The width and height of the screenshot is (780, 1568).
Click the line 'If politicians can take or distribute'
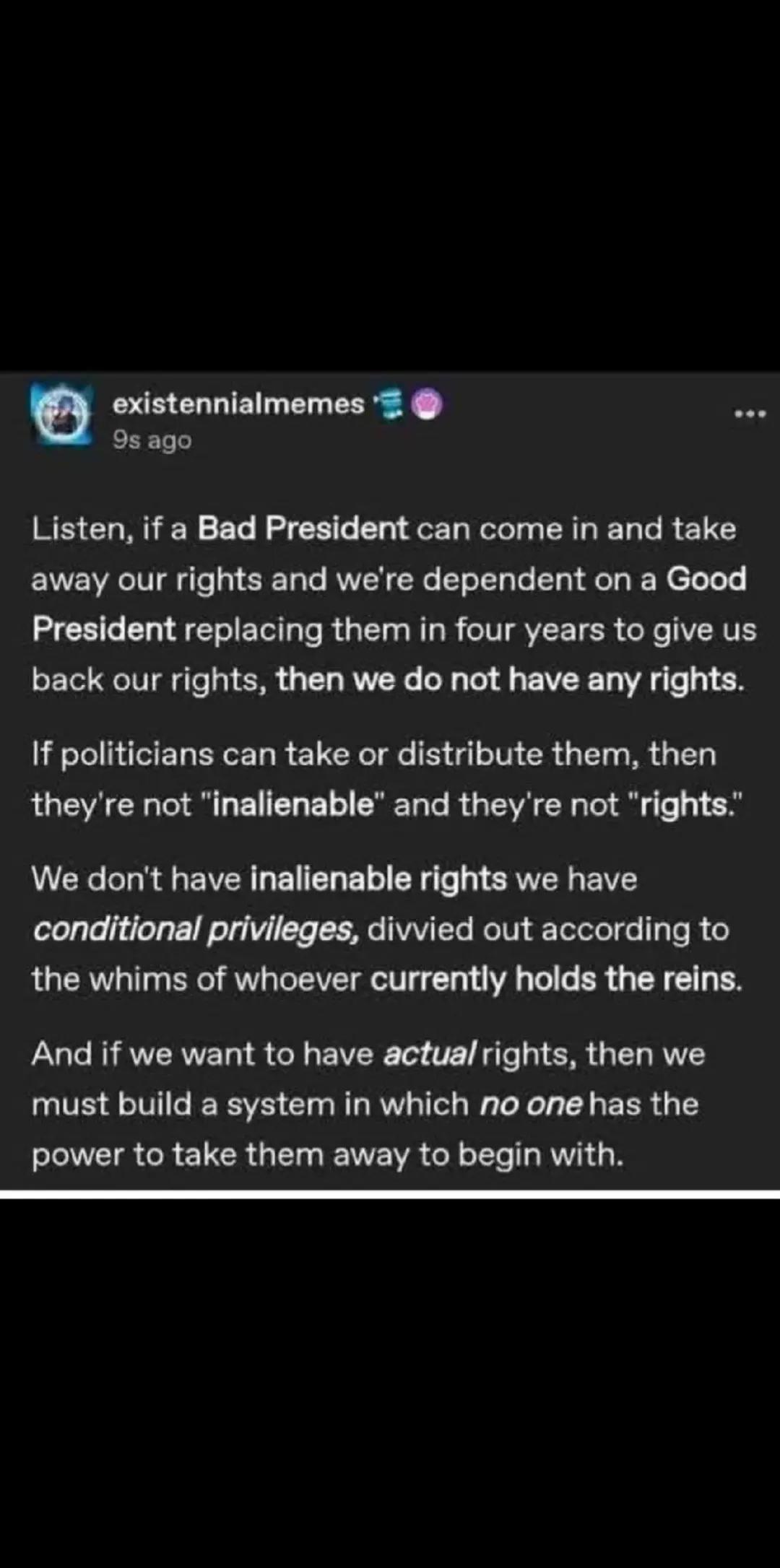(374, 754)
